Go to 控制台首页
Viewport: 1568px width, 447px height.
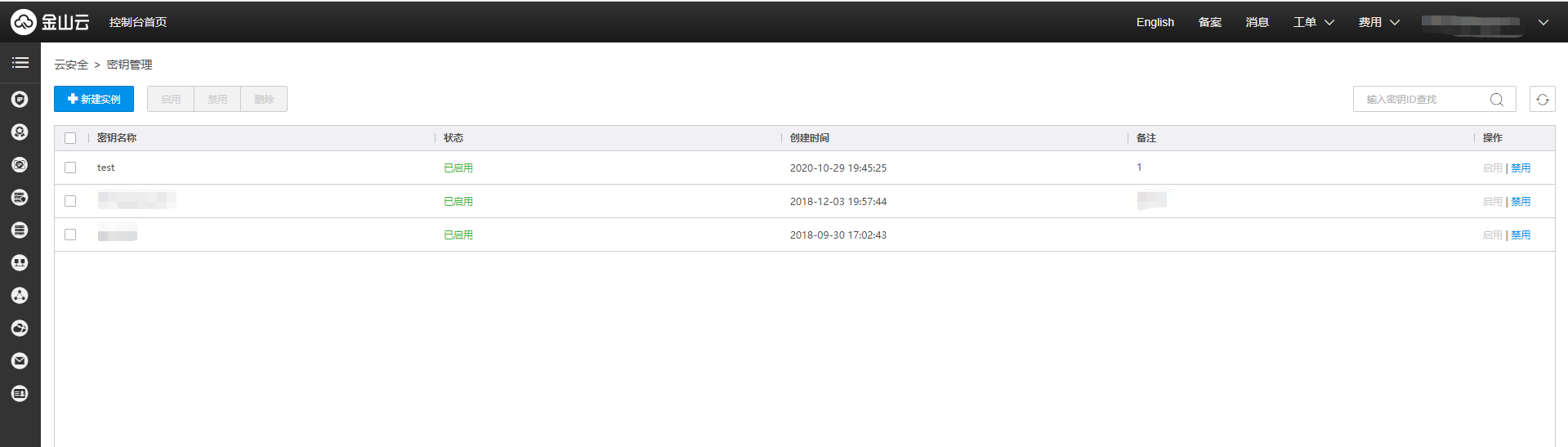point(138,22)
